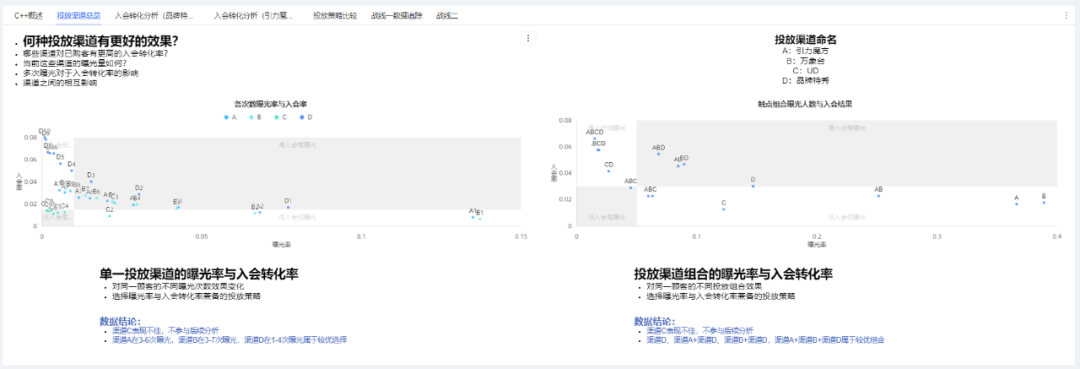Open the 战线二 tab
This screenshot has width=1080, height=369.
click(447, 14)
